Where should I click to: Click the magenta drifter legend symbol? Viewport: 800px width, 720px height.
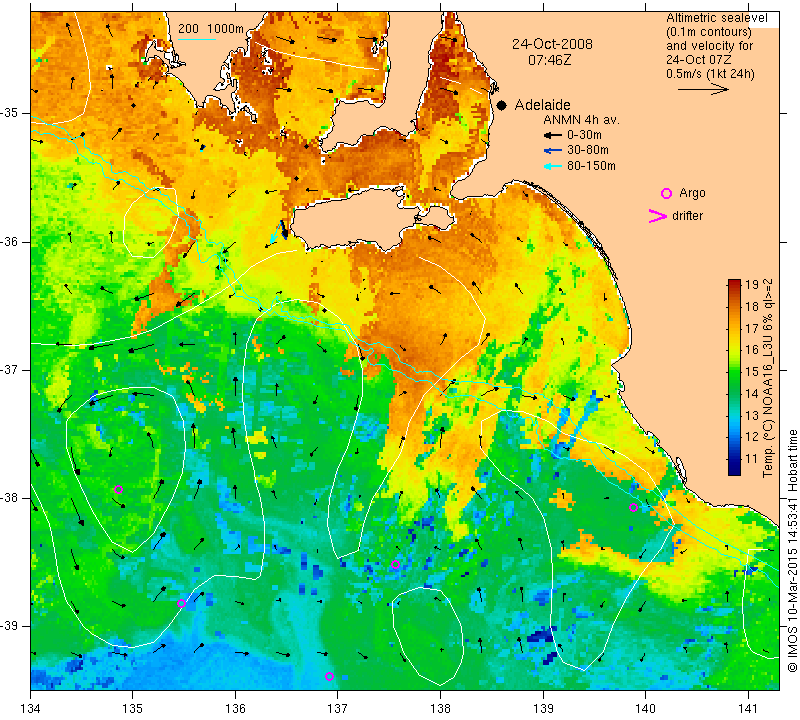point(657,216)
